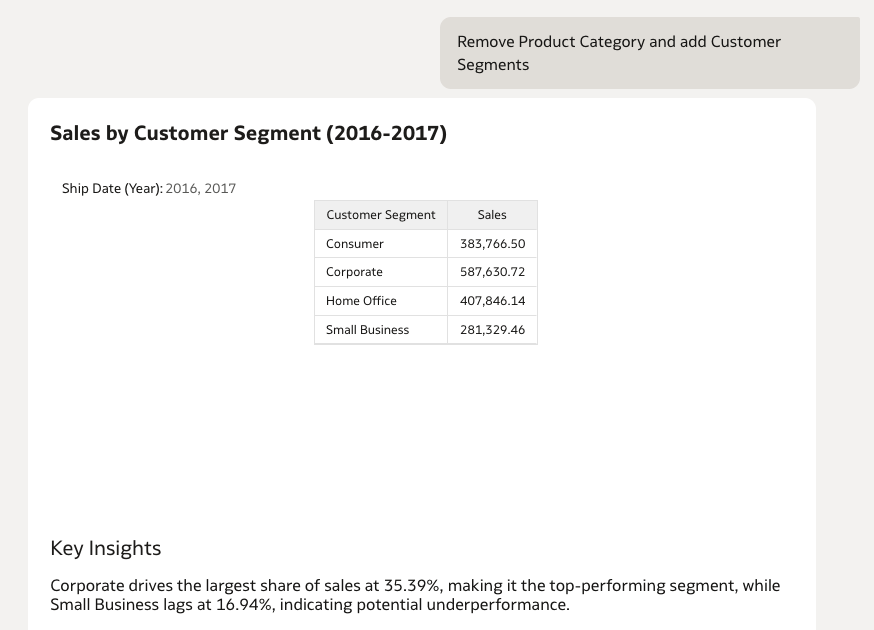Click the 383,766.50 sales value
Screen dimensions: 874x630
[493, 244]
